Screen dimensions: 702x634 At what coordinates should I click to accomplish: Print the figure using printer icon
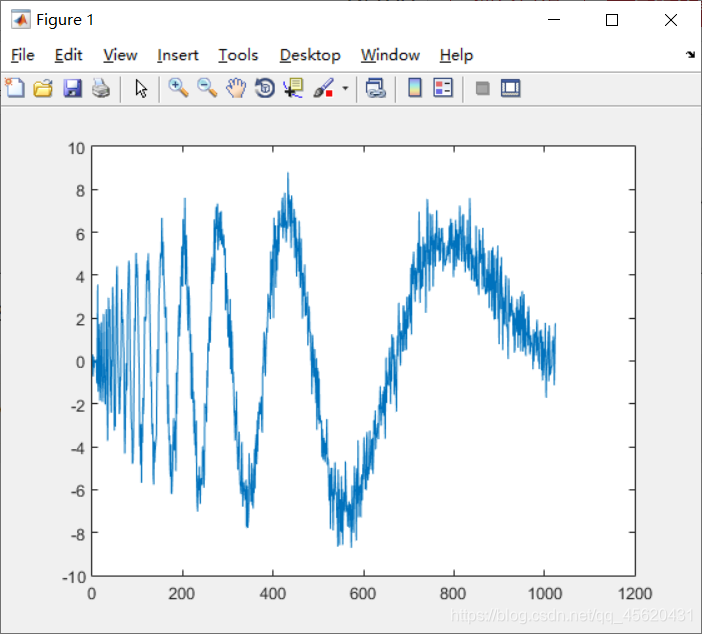pos(101,88)
